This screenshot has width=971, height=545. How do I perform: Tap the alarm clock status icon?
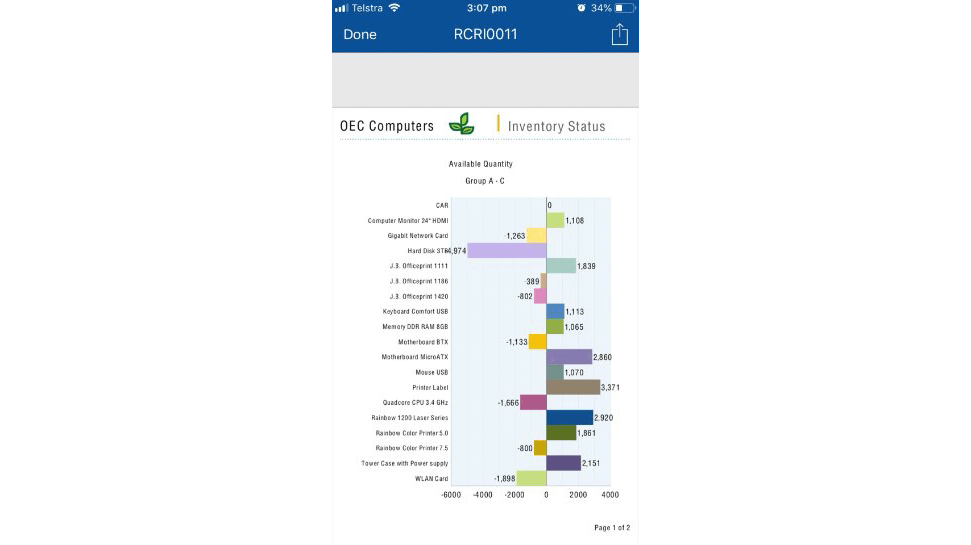coord(581,8)
